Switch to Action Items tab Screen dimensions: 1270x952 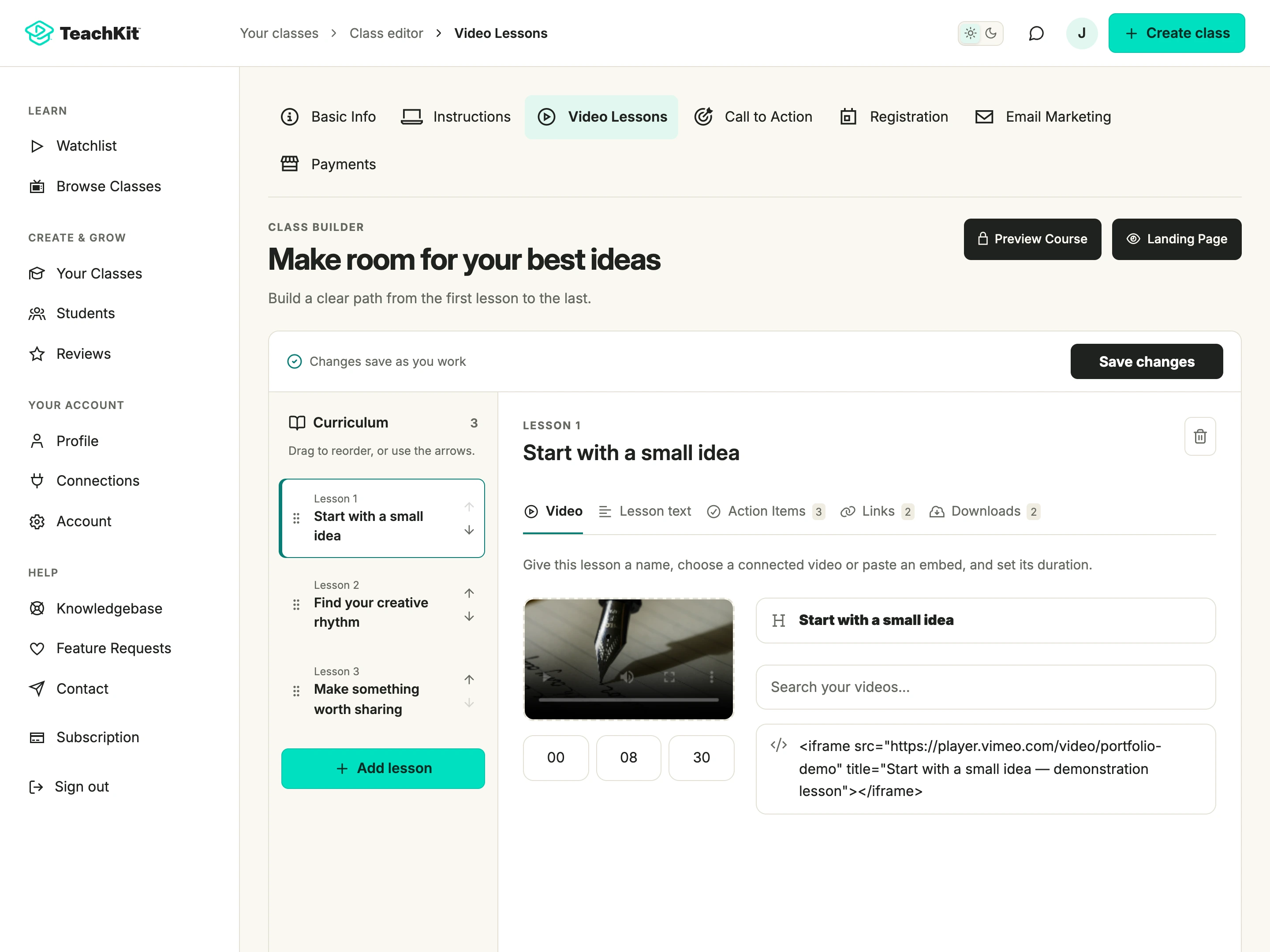tap(766, 511)
